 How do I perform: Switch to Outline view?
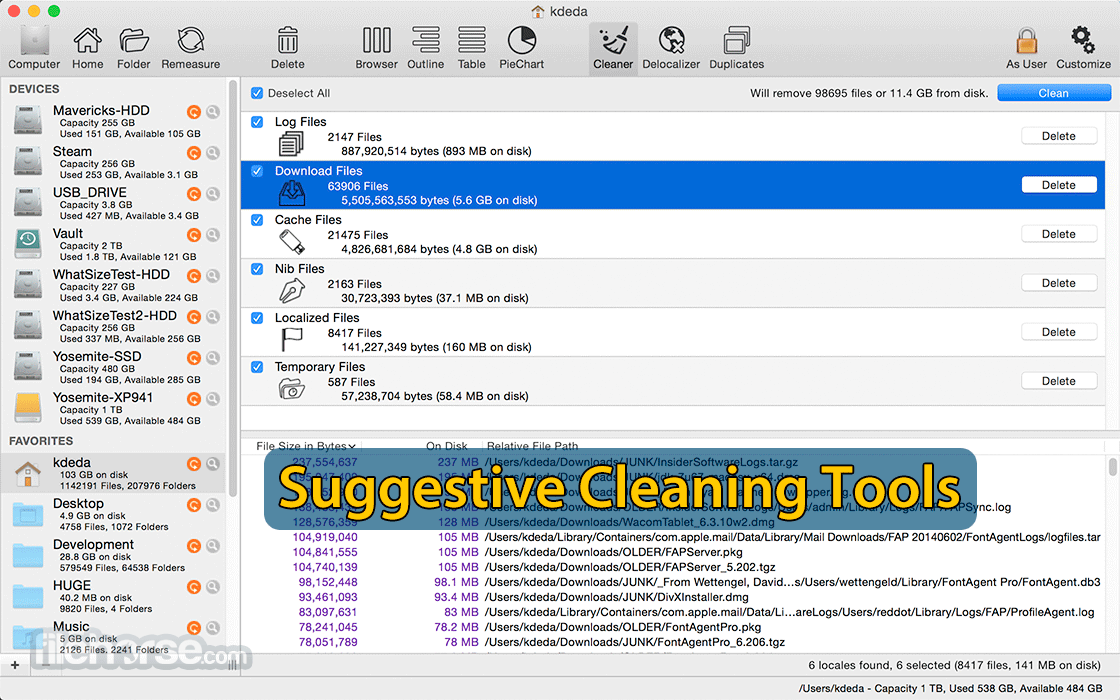click(x=426, y=48)
